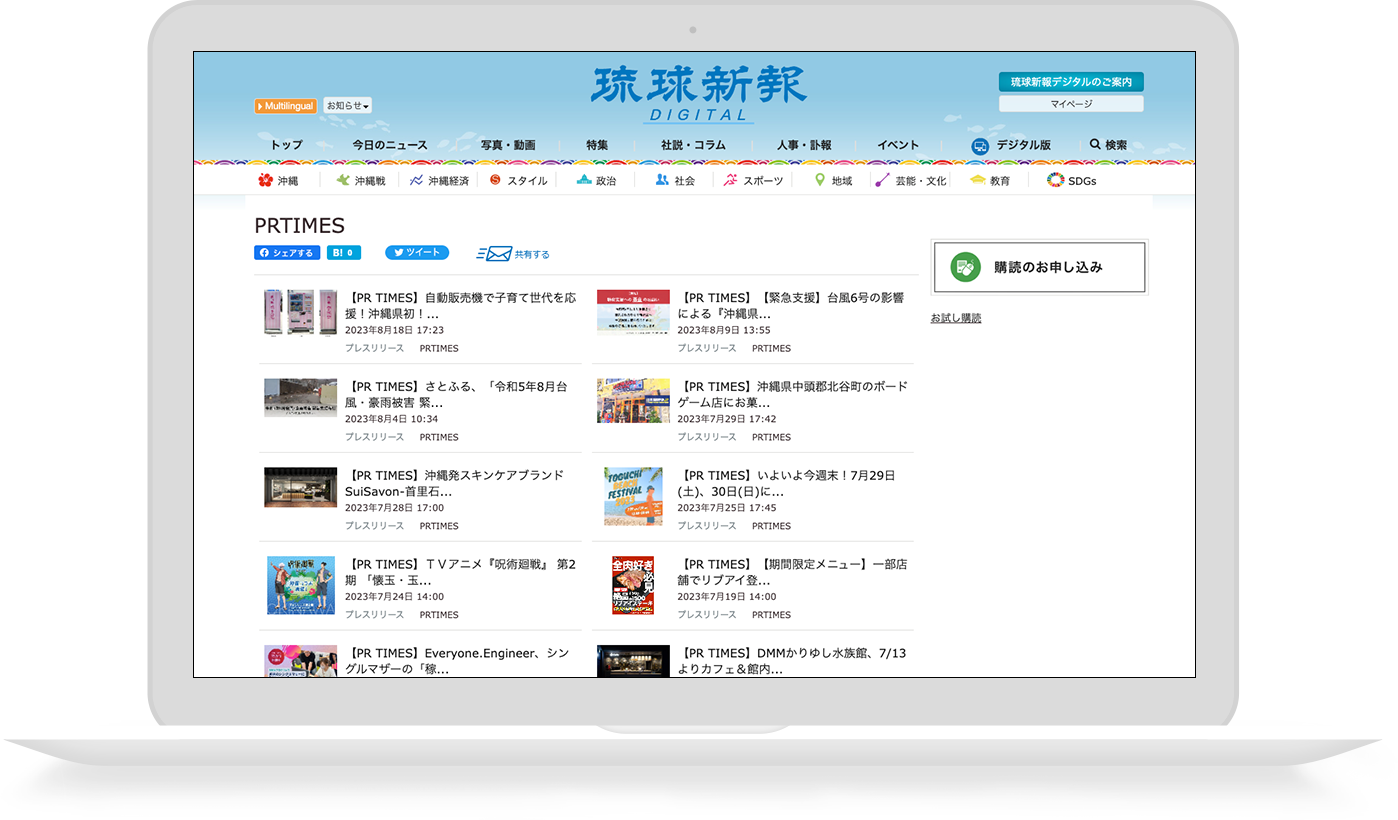This screenshot has height=820, width=1398.
Task: Open the SDGs color wheel icon
Action: click(1055, 180)
